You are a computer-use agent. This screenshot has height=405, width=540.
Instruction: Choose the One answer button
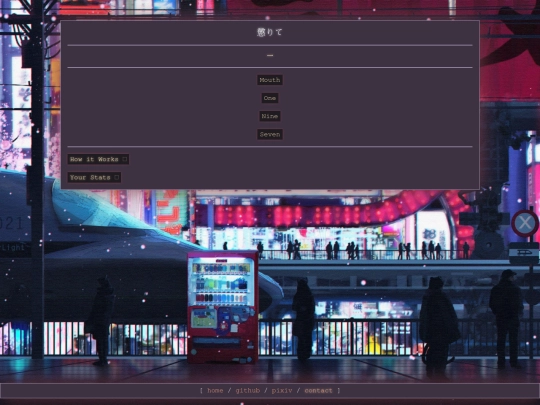tap(270, 98)
